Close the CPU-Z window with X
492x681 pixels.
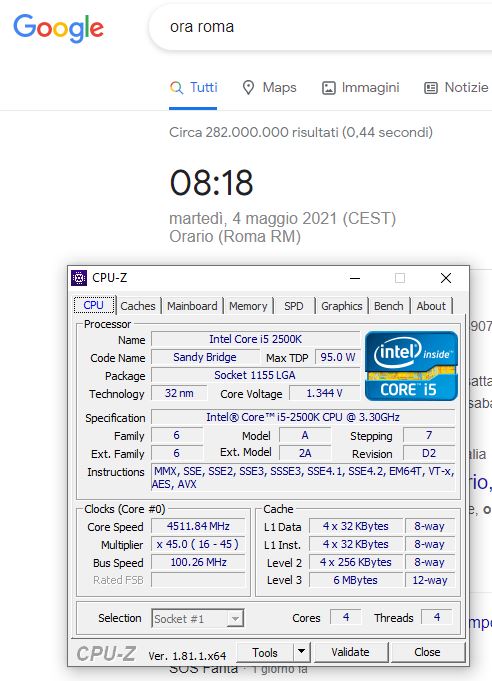click(x=446, y=278)
